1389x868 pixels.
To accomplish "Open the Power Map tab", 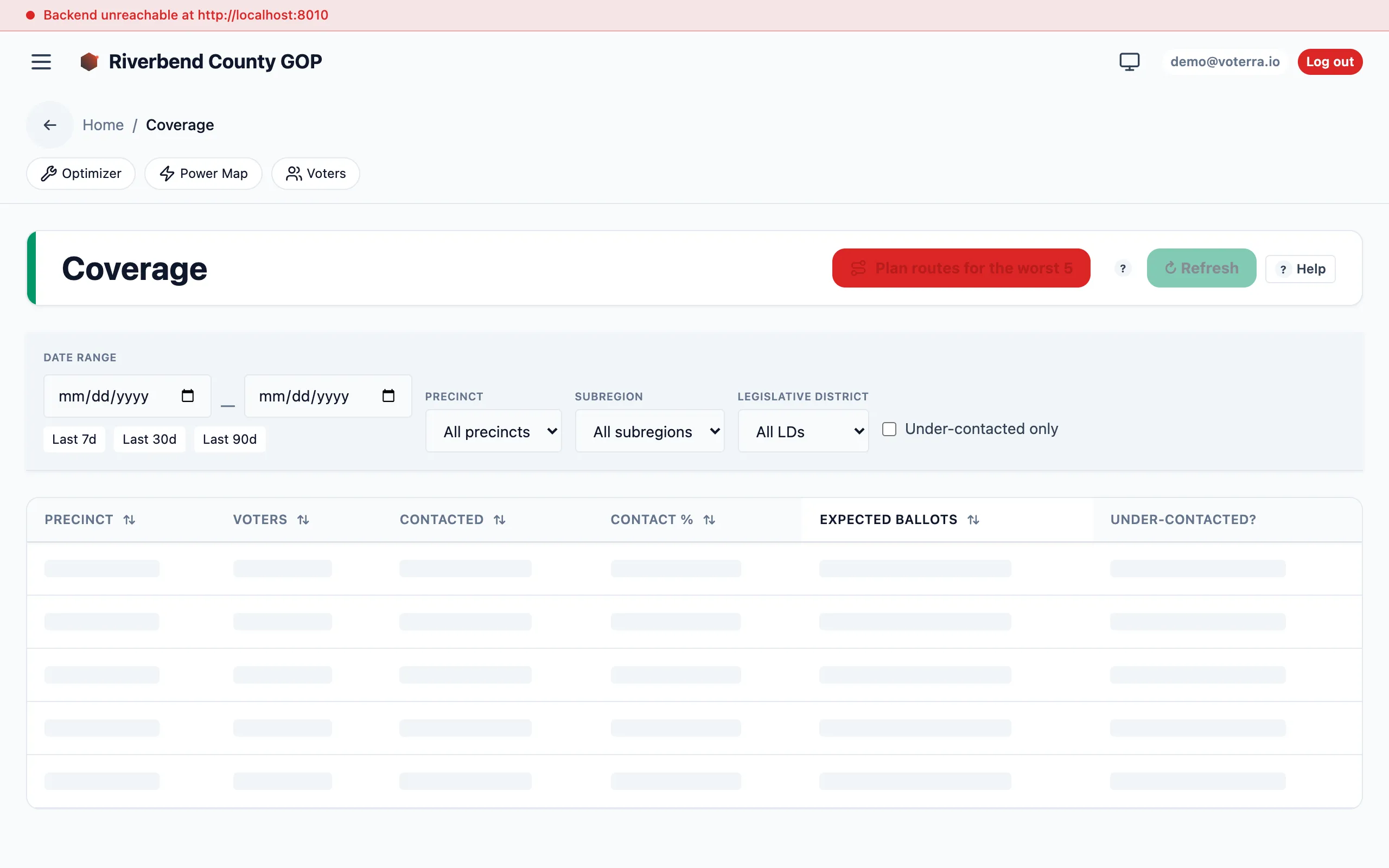I will [x=204, y=174].
